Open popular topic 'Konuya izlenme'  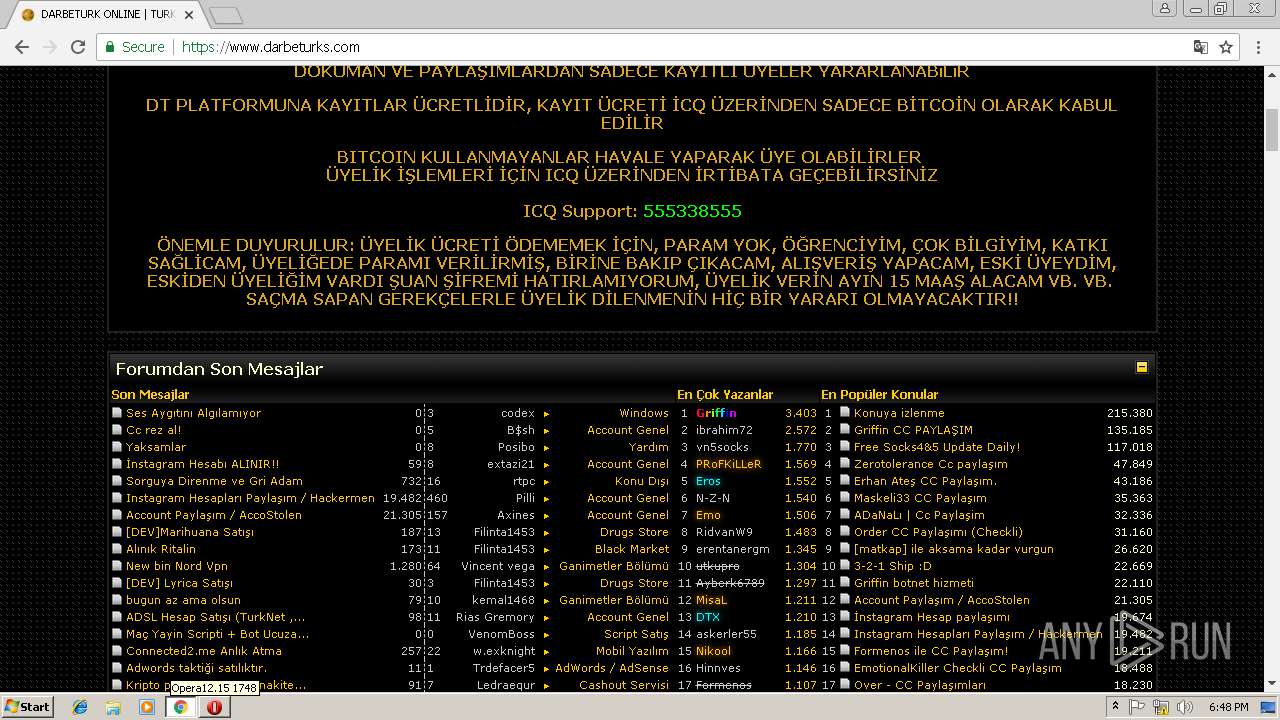[899, 413]
